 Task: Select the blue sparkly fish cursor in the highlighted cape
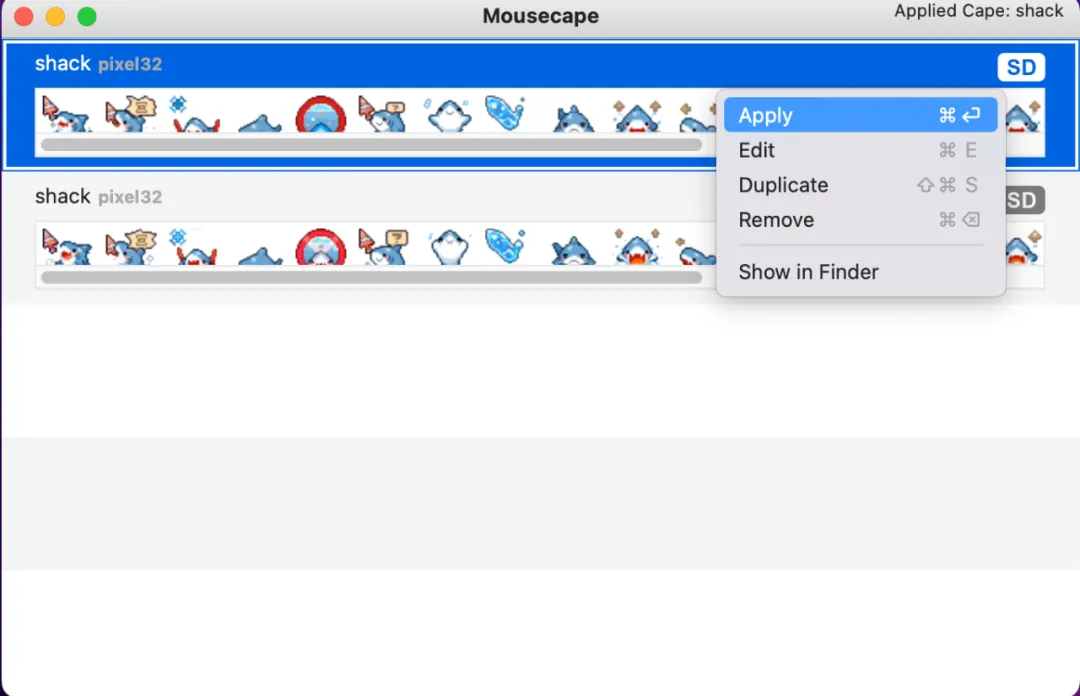506,112
